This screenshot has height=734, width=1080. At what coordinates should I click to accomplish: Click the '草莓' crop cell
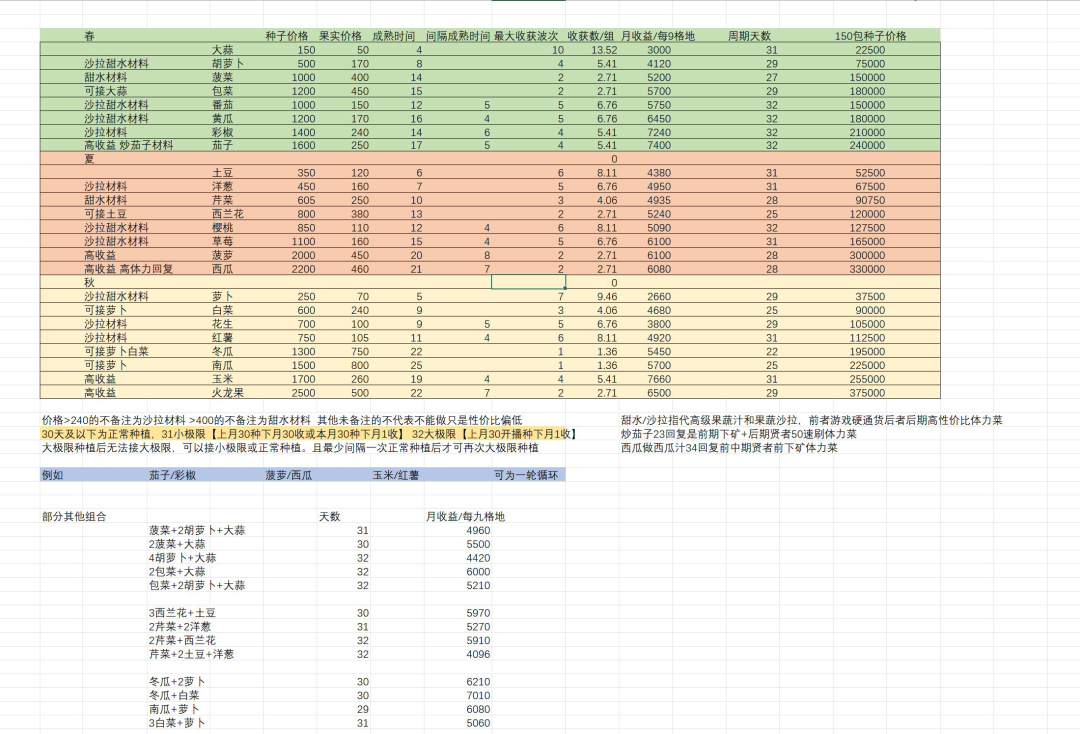222,242
